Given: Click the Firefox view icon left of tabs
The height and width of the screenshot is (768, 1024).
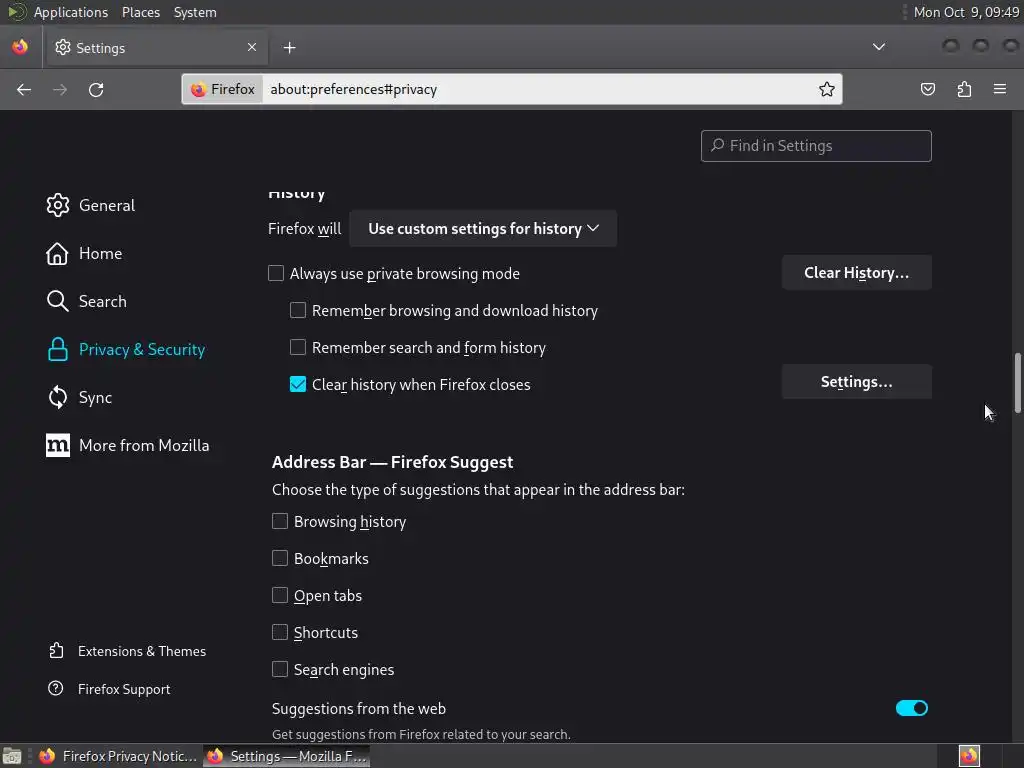Looking at the screenshot, I should 20,47.
